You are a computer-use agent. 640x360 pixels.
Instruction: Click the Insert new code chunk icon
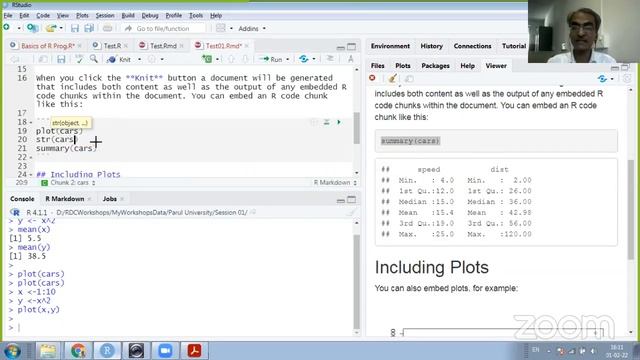tap(207, 59)
